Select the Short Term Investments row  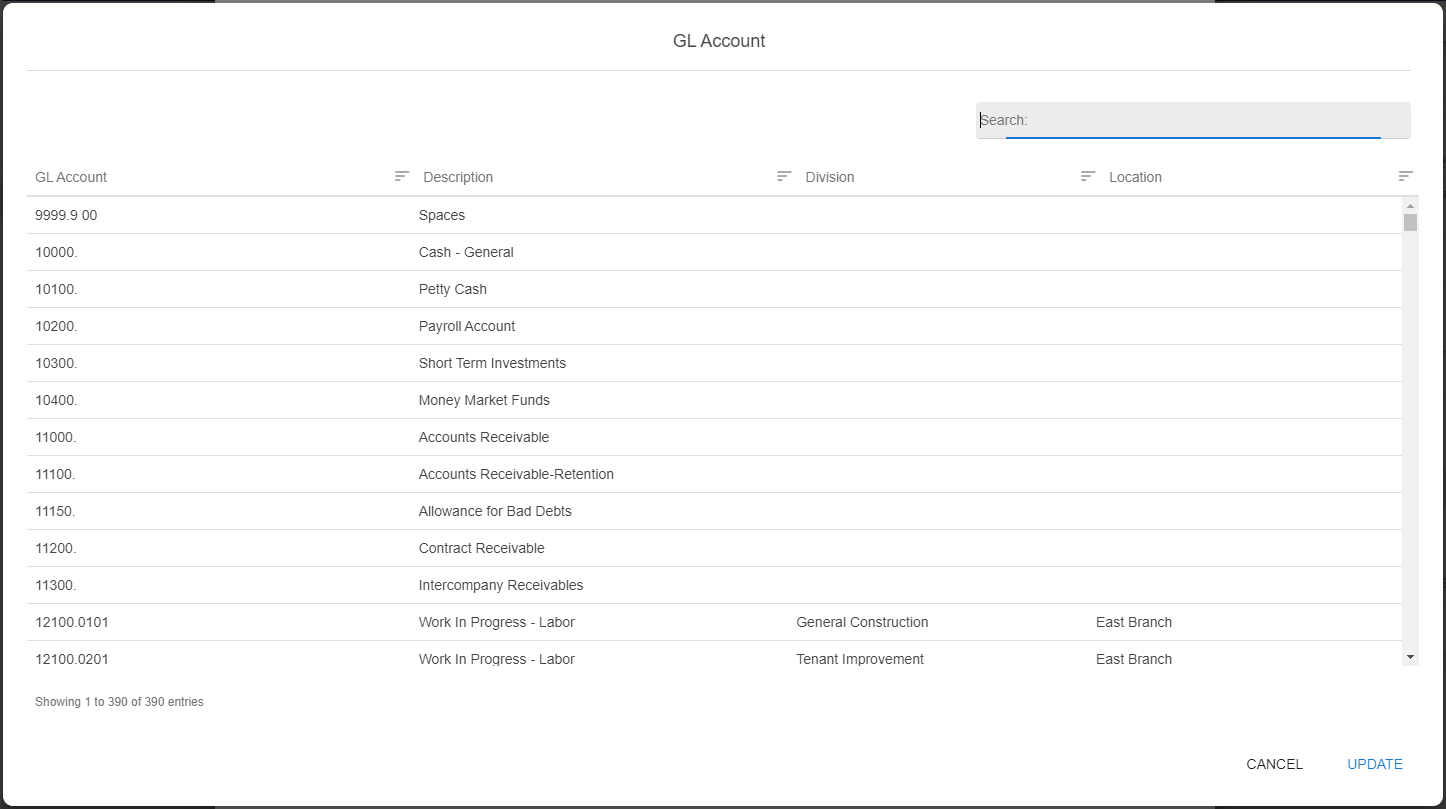click(x=714, y=363)
